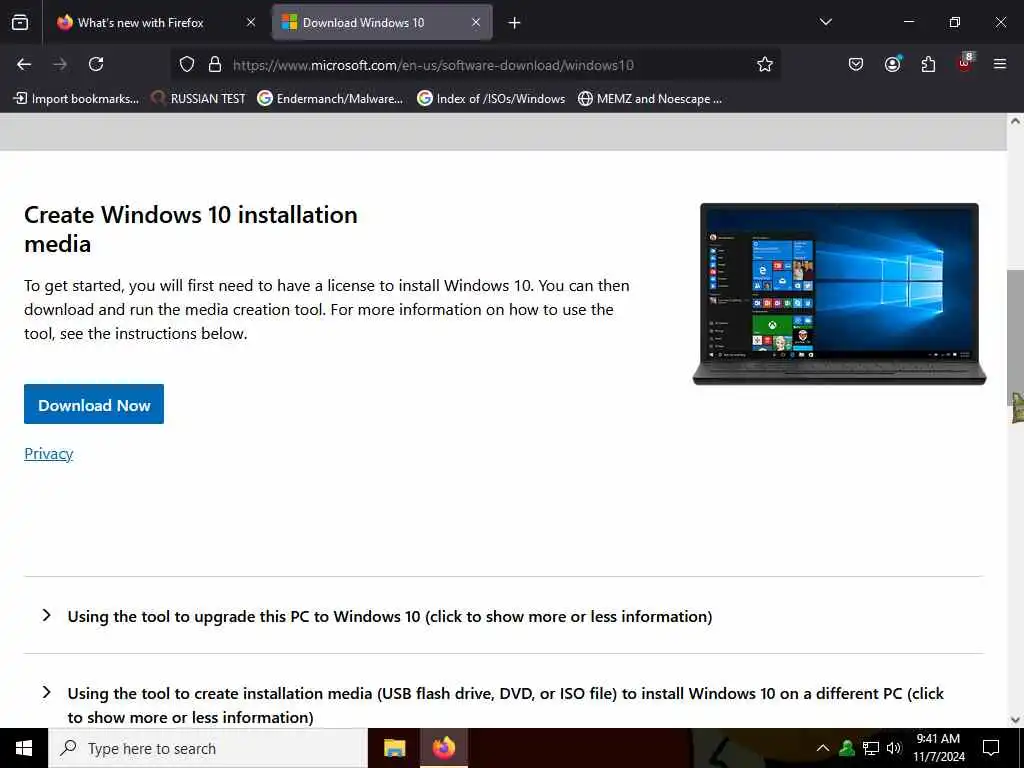Open Import bookmarks item in bookmarks toolbar

(x=76, y=99)
